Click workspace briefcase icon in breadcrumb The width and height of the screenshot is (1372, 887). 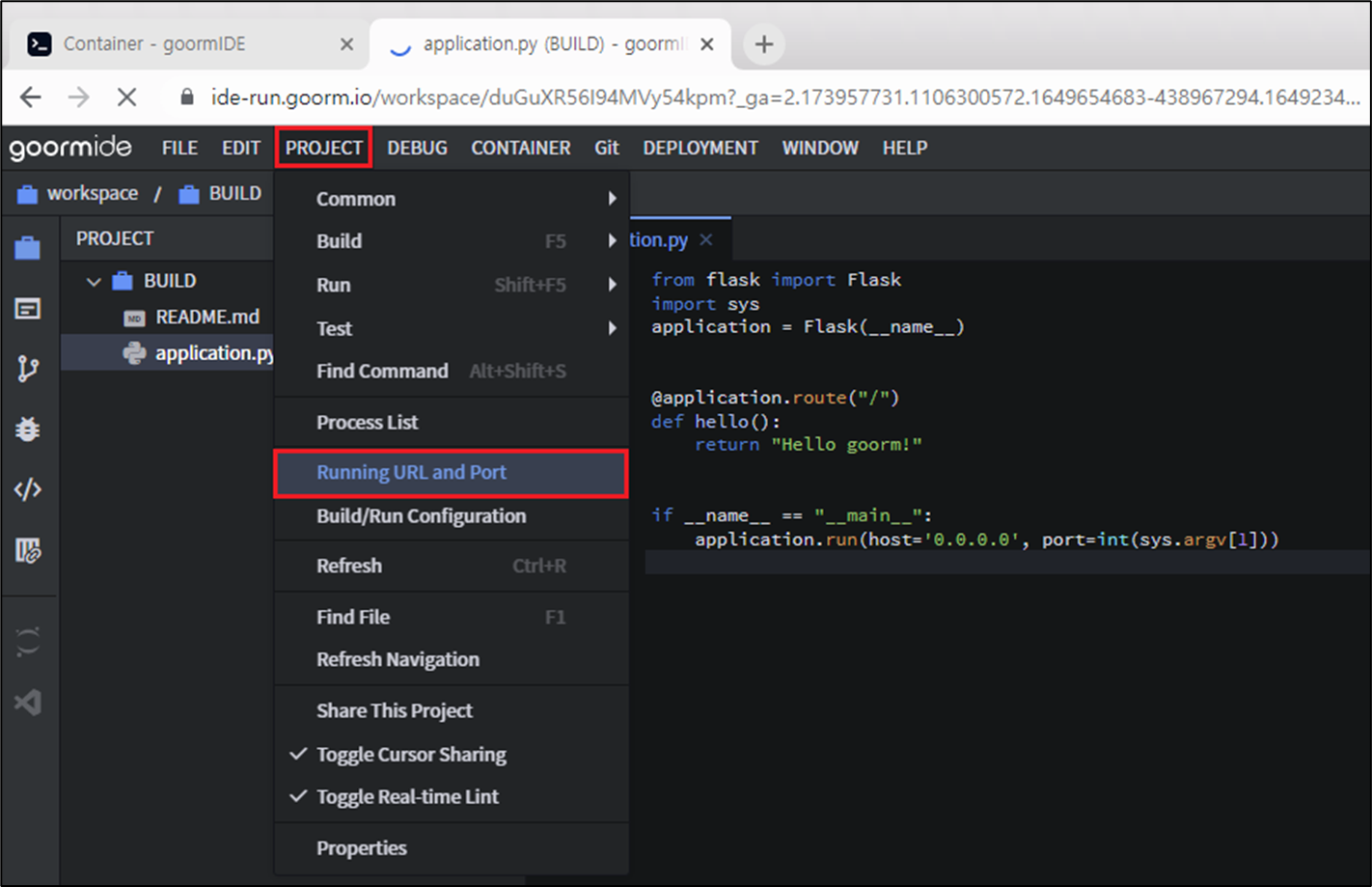pyautogui.click(x=28, y=194)
